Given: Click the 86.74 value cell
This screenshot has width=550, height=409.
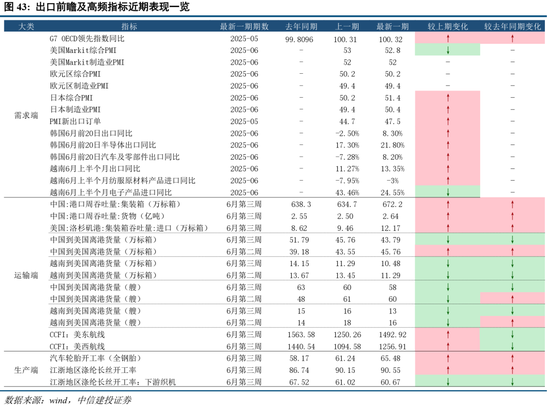Looking at the screenshot, I should click(299, 370).
